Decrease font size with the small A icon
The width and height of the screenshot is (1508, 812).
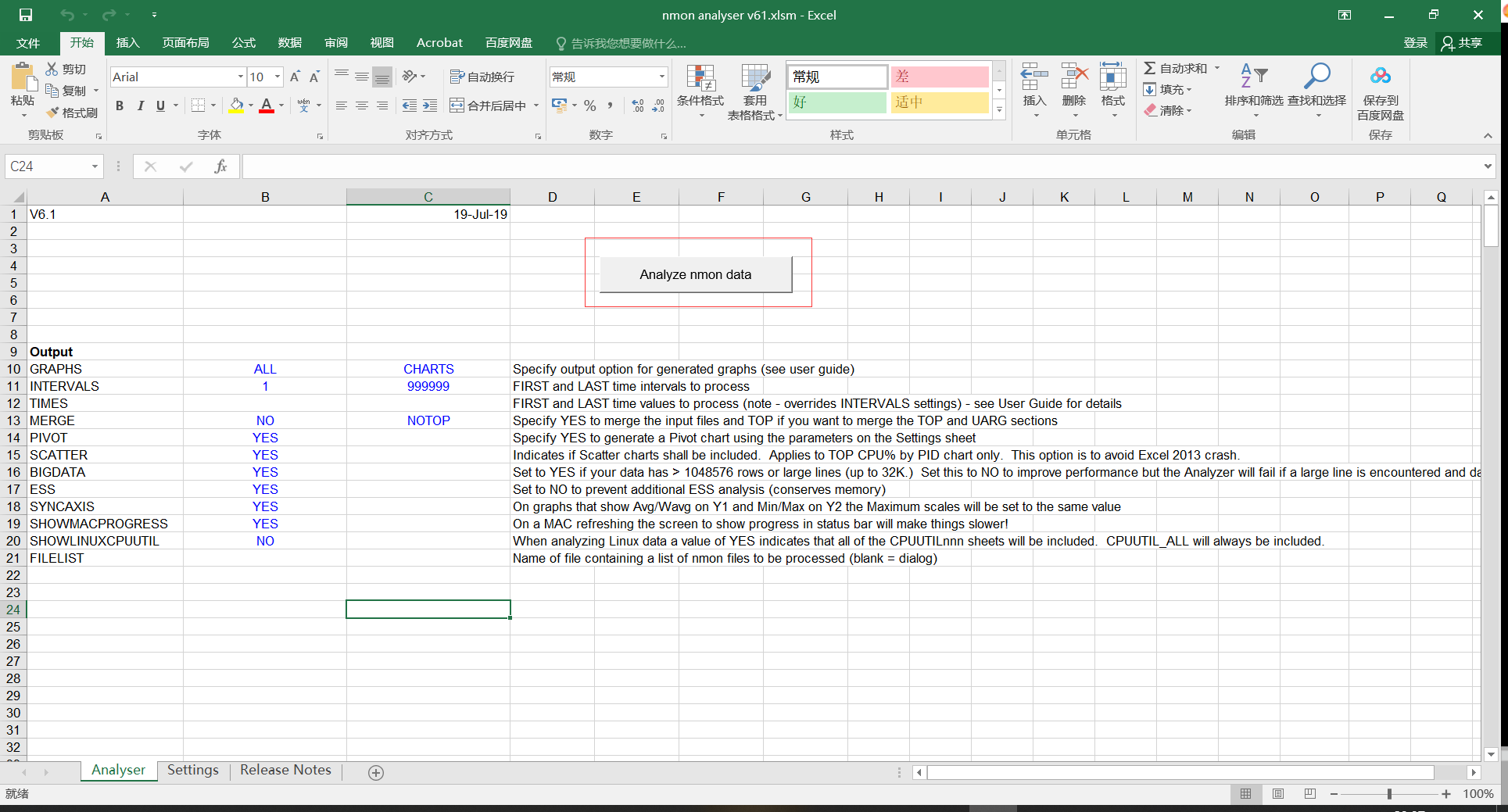[314, 77]
